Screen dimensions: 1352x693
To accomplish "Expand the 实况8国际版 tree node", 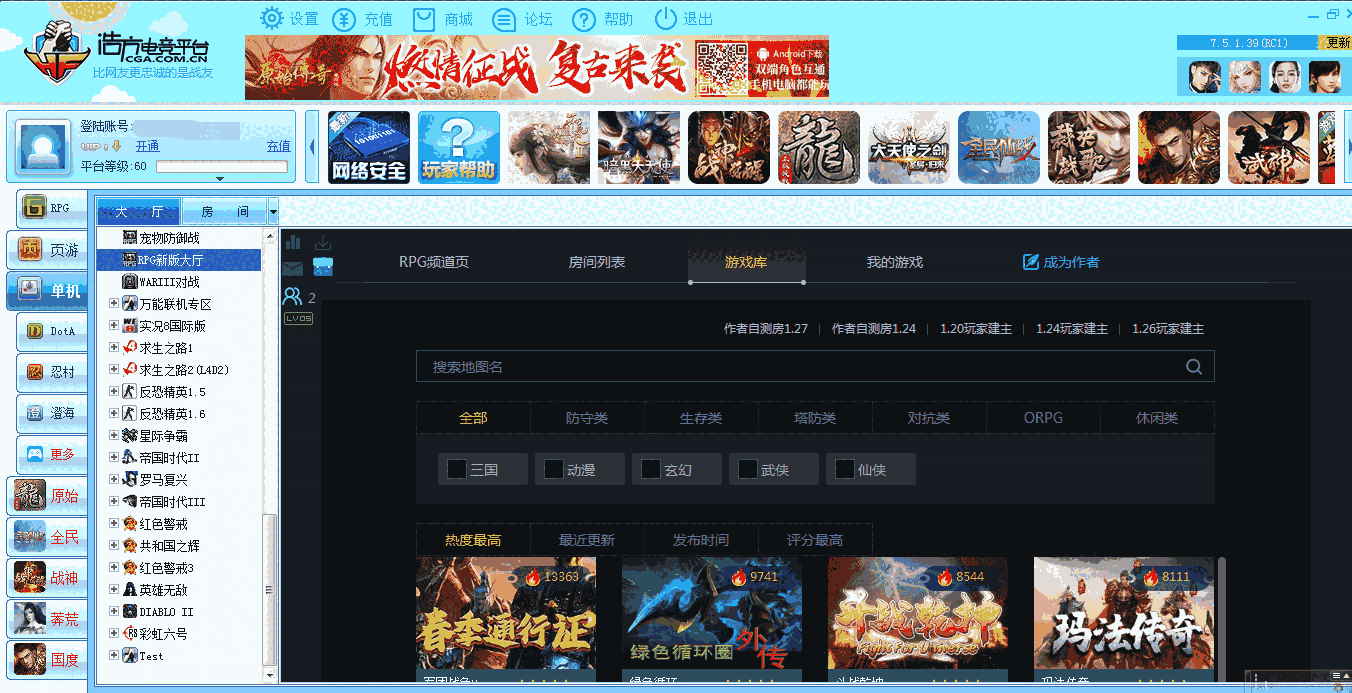I will (114, 326).
